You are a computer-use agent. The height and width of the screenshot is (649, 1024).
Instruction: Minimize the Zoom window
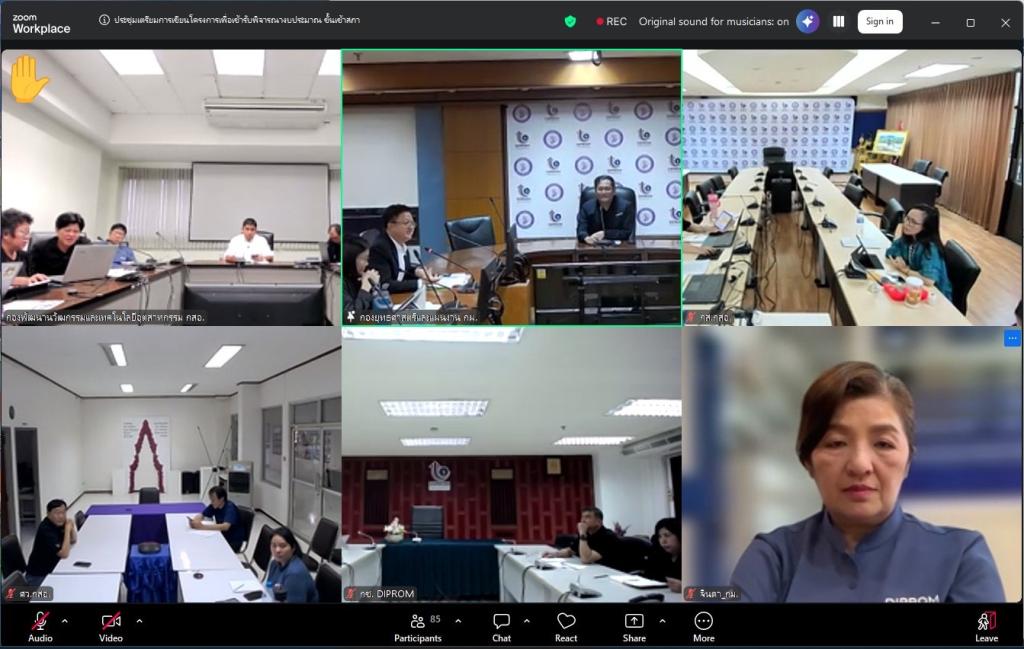[935, 22]
